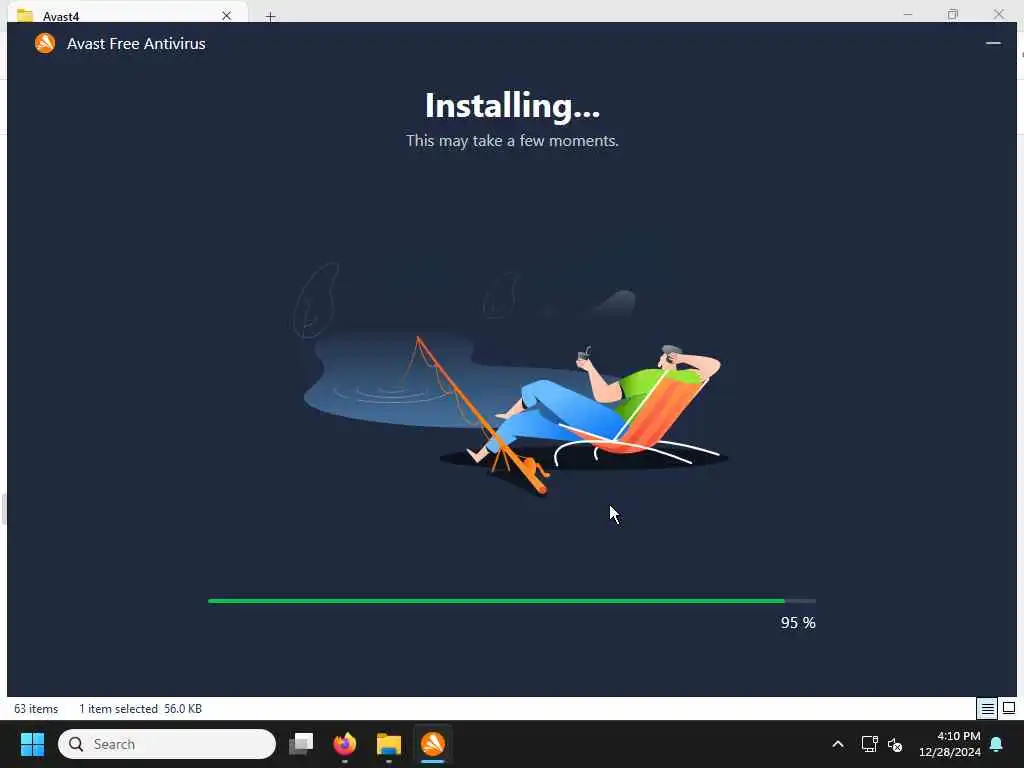Click the taskbar Search box
This screenshot has width=1024, height=768.
tap(167, 744)
